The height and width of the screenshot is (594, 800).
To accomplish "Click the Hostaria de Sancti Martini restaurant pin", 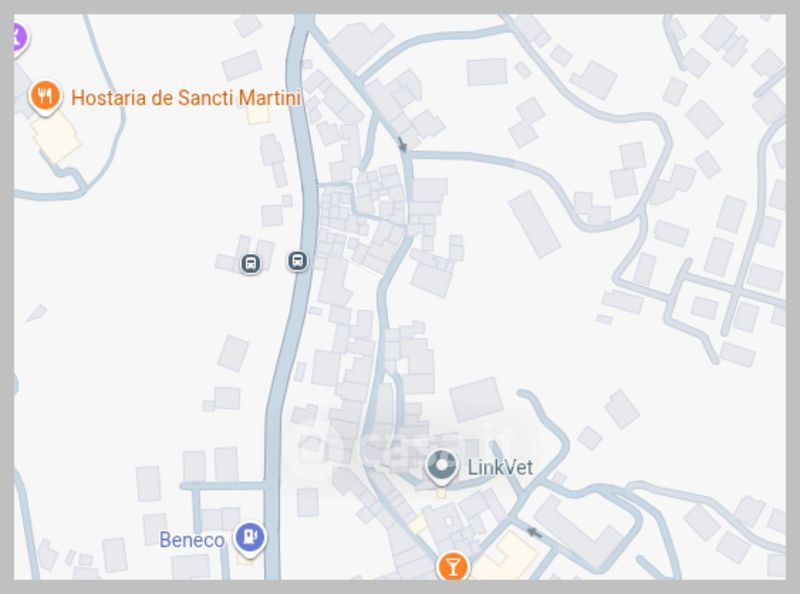I will coord(45,97).
